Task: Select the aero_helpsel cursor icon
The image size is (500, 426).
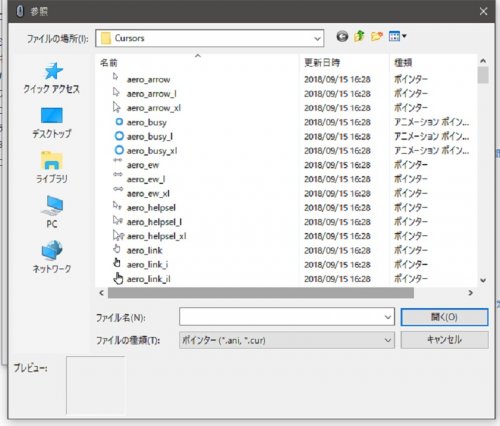Action: coord(117,206)
